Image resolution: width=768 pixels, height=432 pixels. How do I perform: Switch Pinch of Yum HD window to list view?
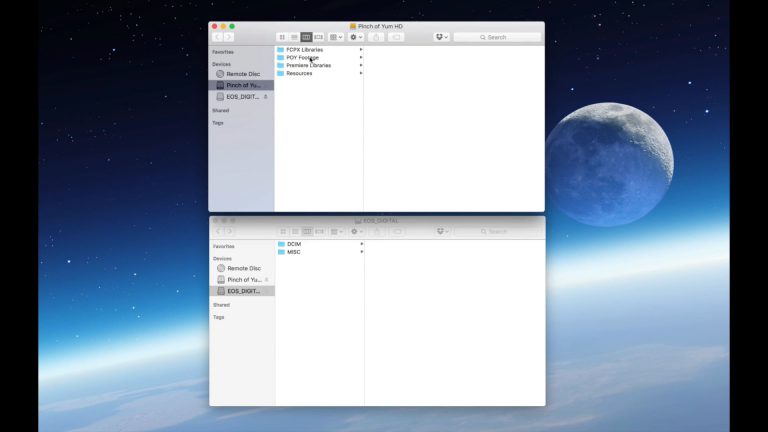click(x=294, y=37)
